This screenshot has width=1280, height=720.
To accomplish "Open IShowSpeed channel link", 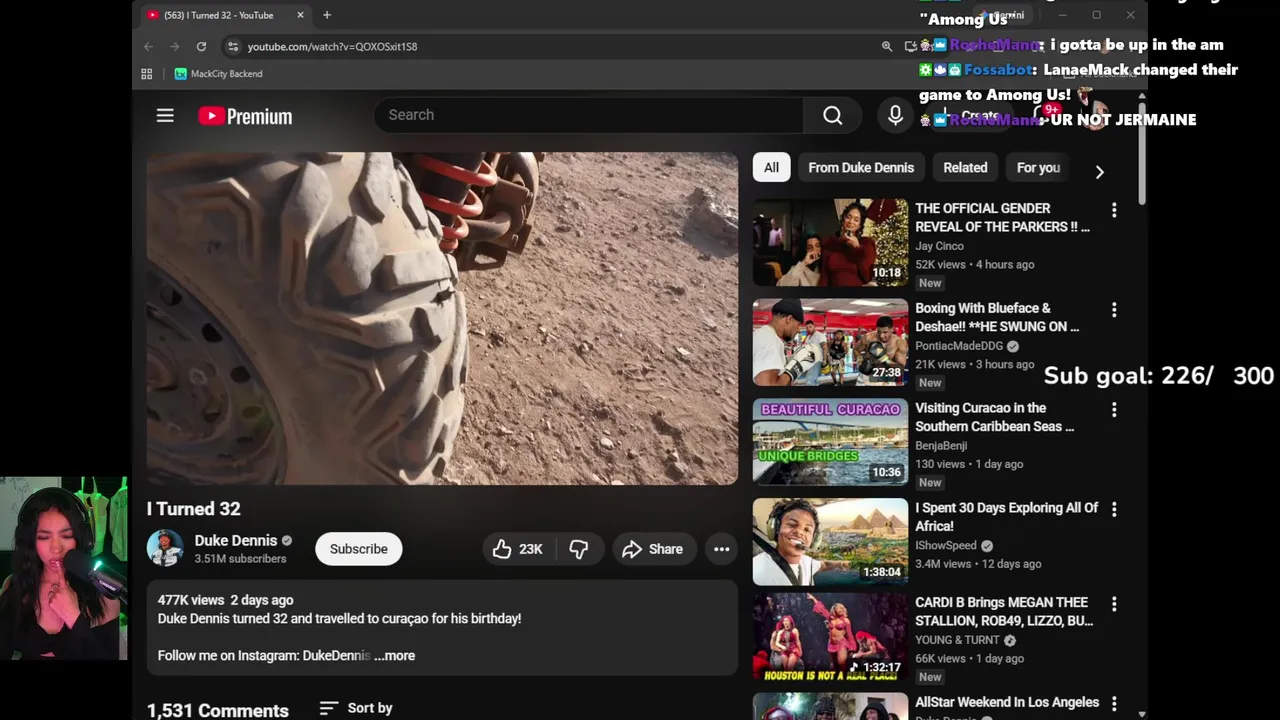I will coord(946,546).
